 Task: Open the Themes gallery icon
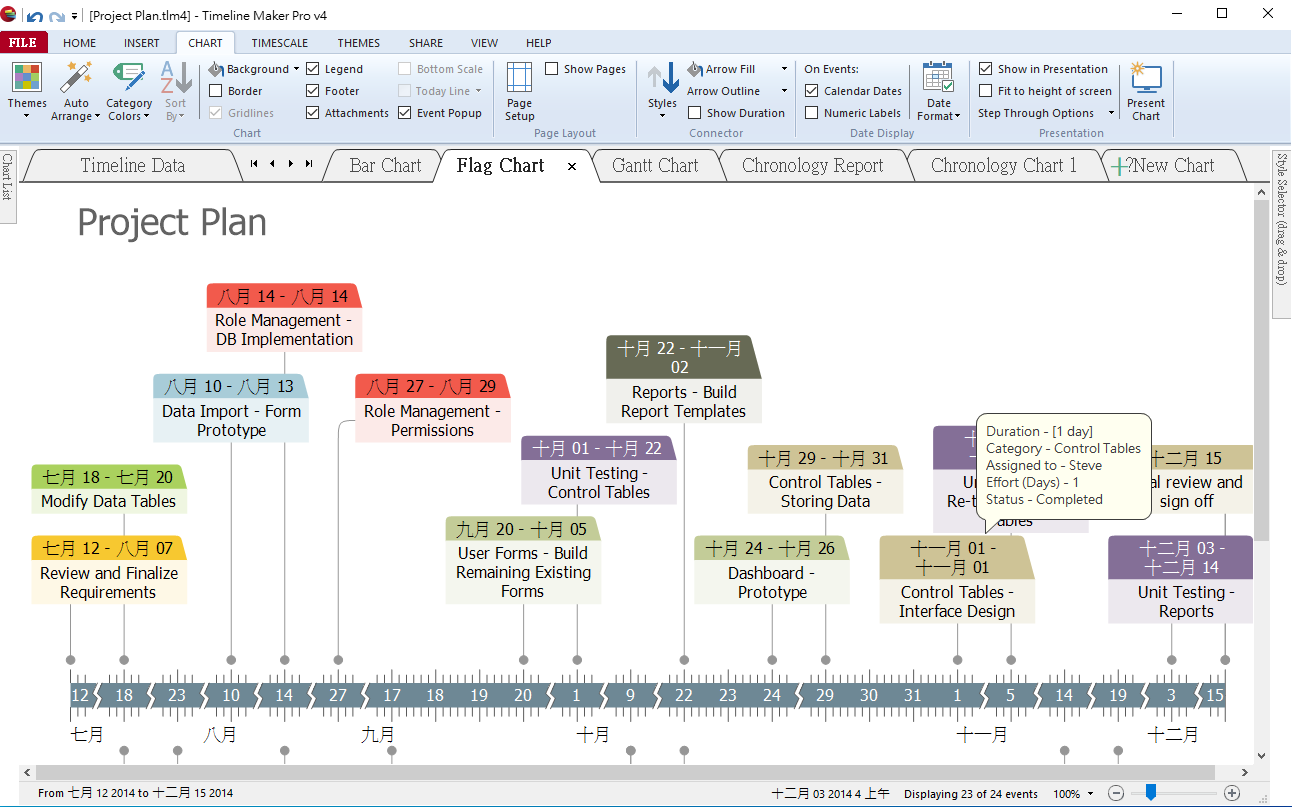pyautogui.click(x=27, y=78)
